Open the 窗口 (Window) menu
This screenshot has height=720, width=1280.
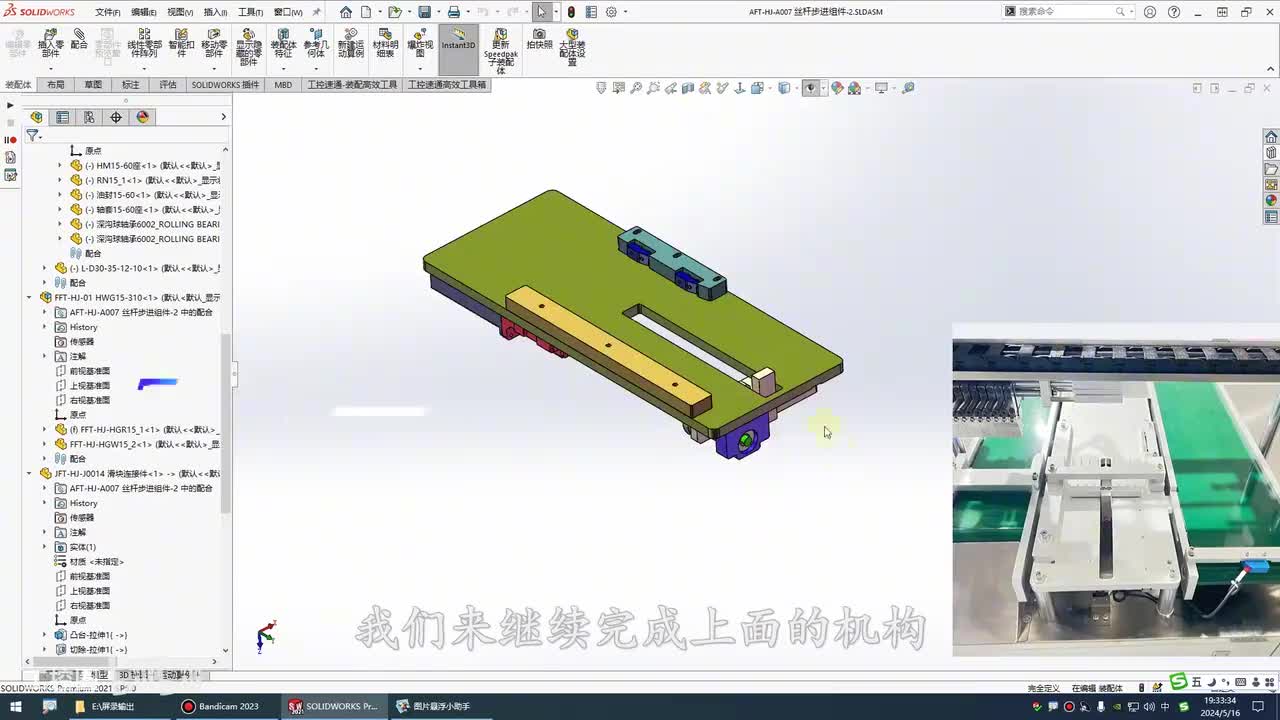tap(287, 12)
